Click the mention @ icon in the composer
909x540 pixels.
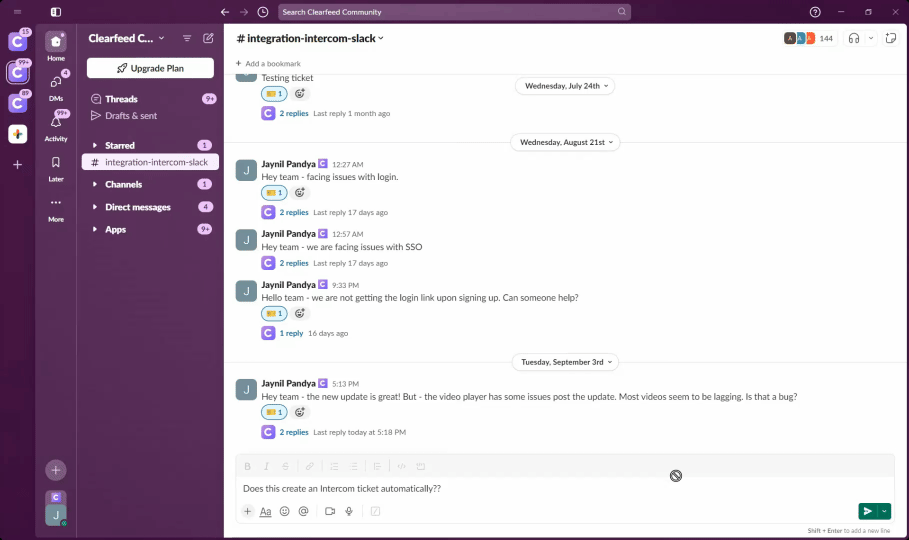[x=304, y=511]
